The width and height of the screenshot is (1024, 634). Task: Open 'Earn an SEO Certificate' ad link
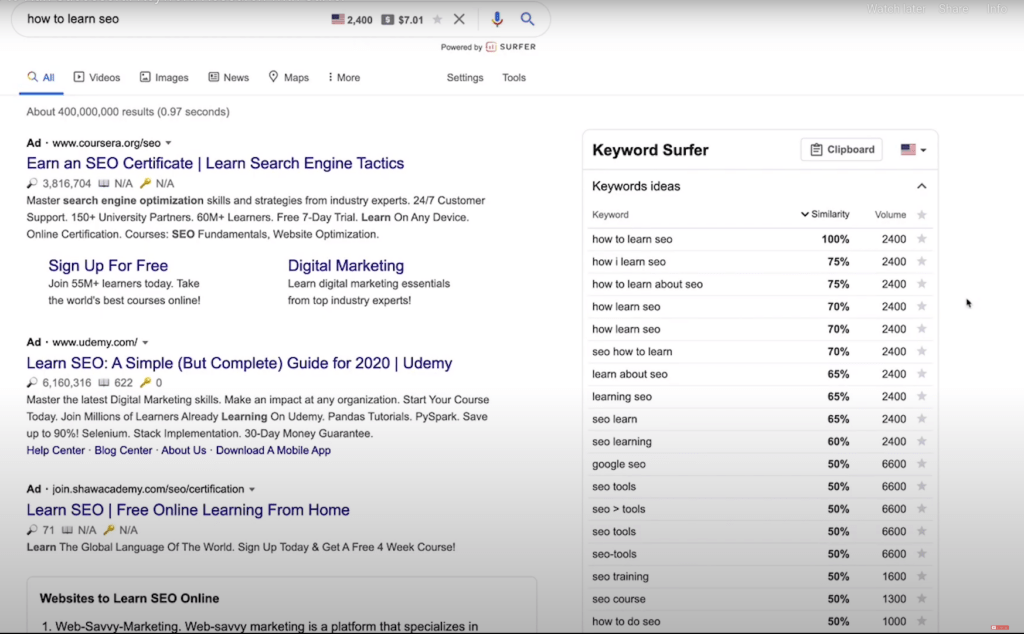pyautogui.click(x=215, y=163)
